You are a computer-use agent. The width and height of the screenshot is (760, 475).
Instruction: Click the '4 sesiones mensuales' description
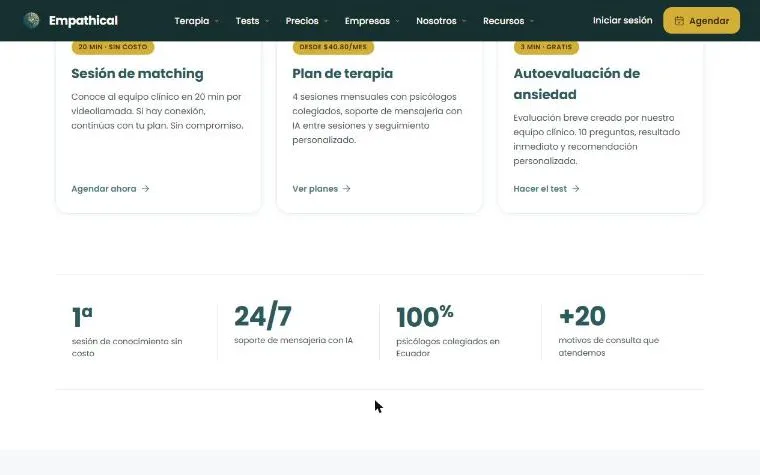[377, 118]
